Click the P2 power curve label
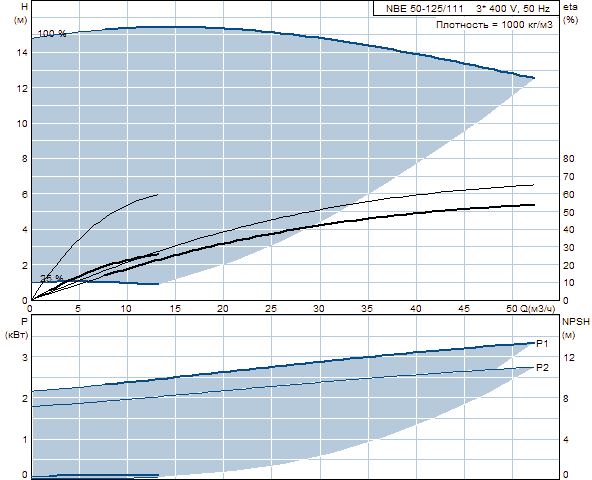 (x=542, y=367)
